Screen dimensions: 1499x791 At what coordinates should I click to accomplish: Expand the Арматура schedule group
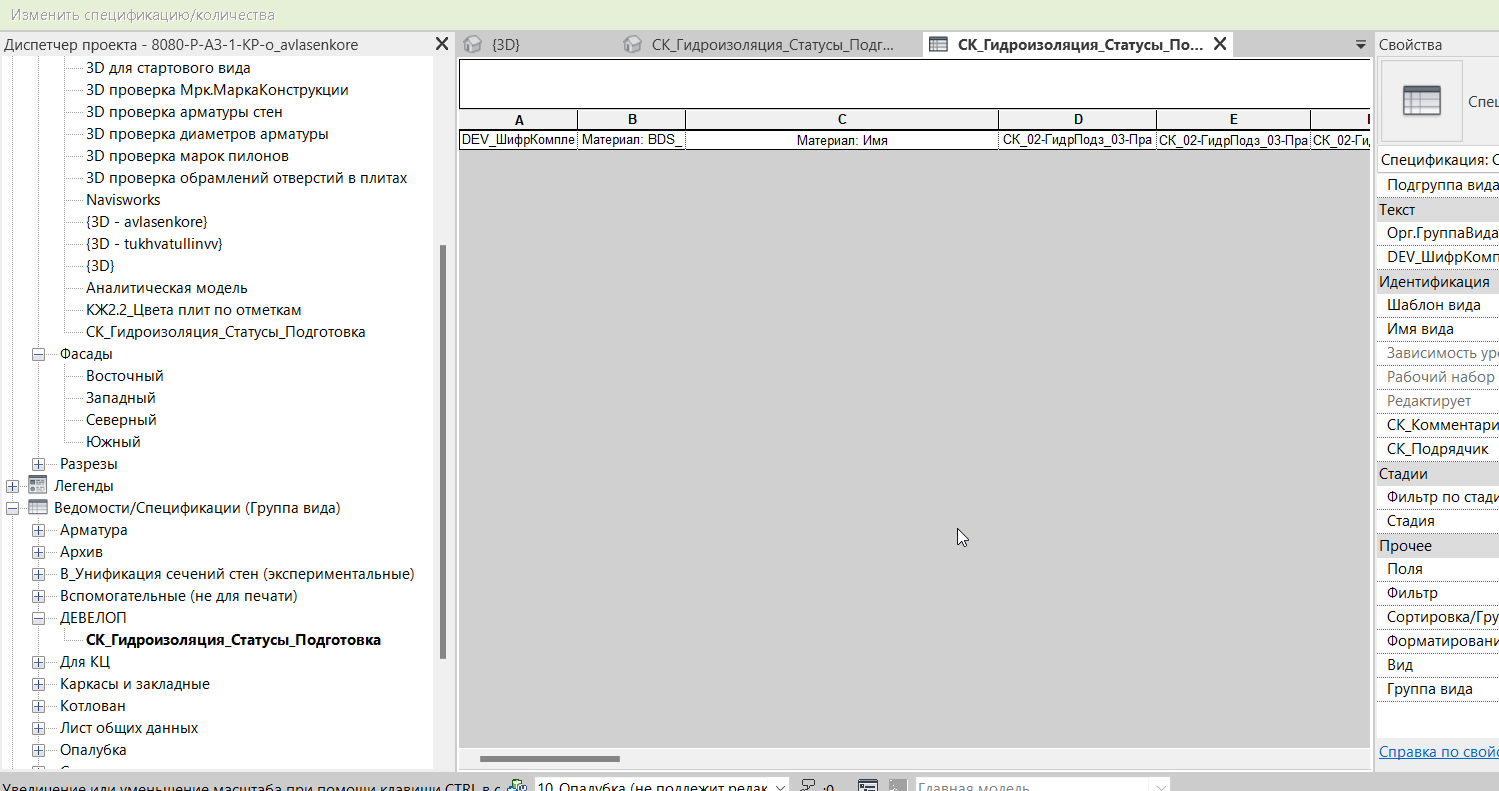point(39,530)
